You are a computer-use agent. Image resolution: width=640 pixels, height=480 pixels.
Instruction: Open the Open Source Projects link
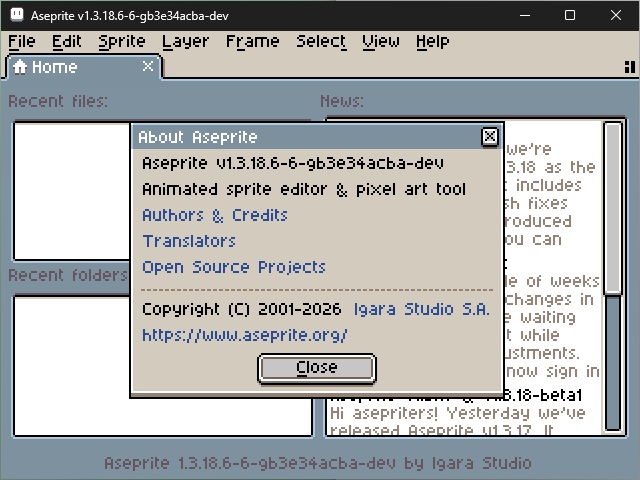coord(234,267)
